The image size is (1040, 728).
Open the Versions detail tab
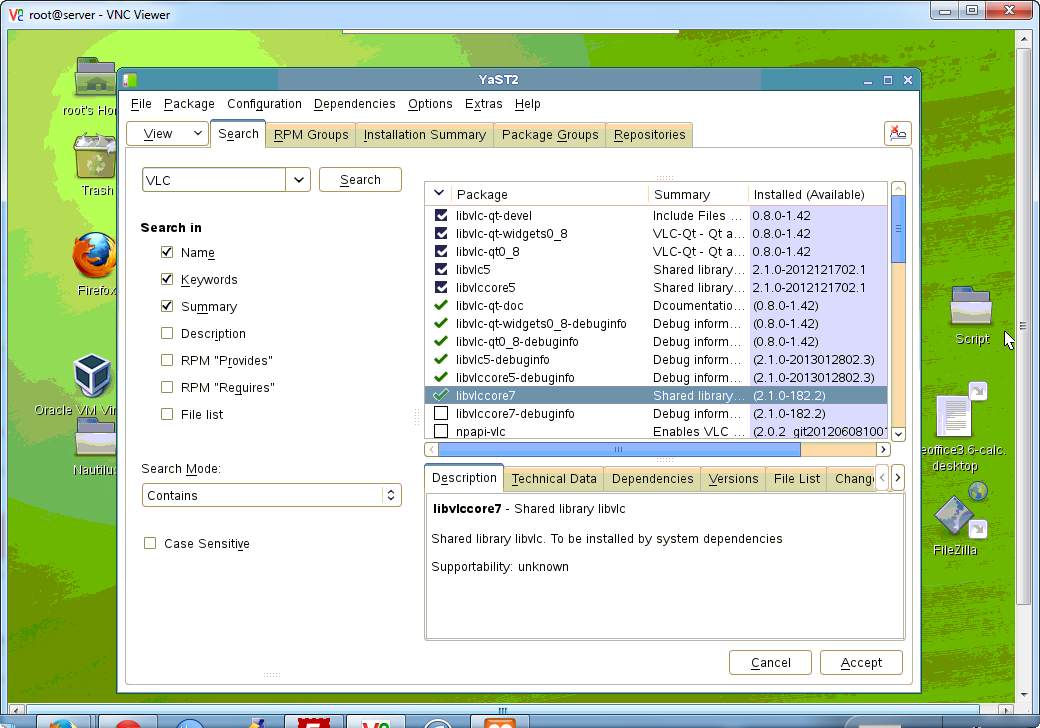(x=733, y=479)
